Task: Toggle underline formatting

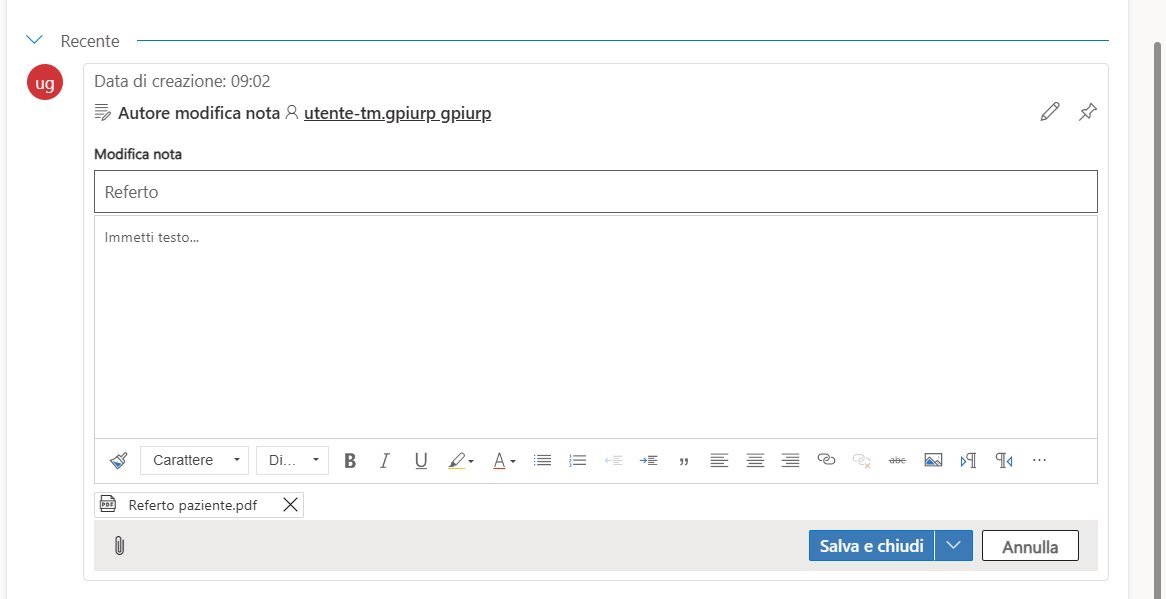Action: point(421,460)
